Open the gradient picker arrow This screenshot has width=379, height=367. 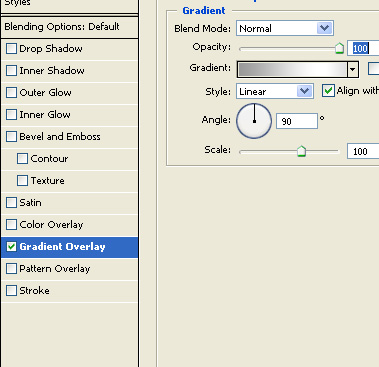[353, 70]
